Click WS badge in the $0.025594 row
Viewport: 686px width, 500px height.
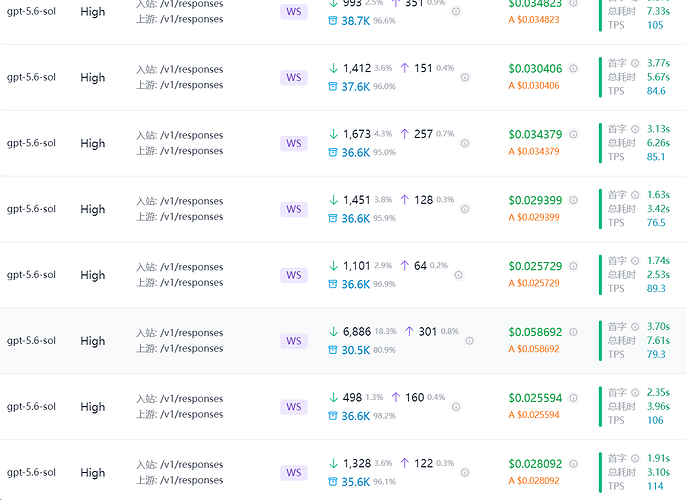294,407
